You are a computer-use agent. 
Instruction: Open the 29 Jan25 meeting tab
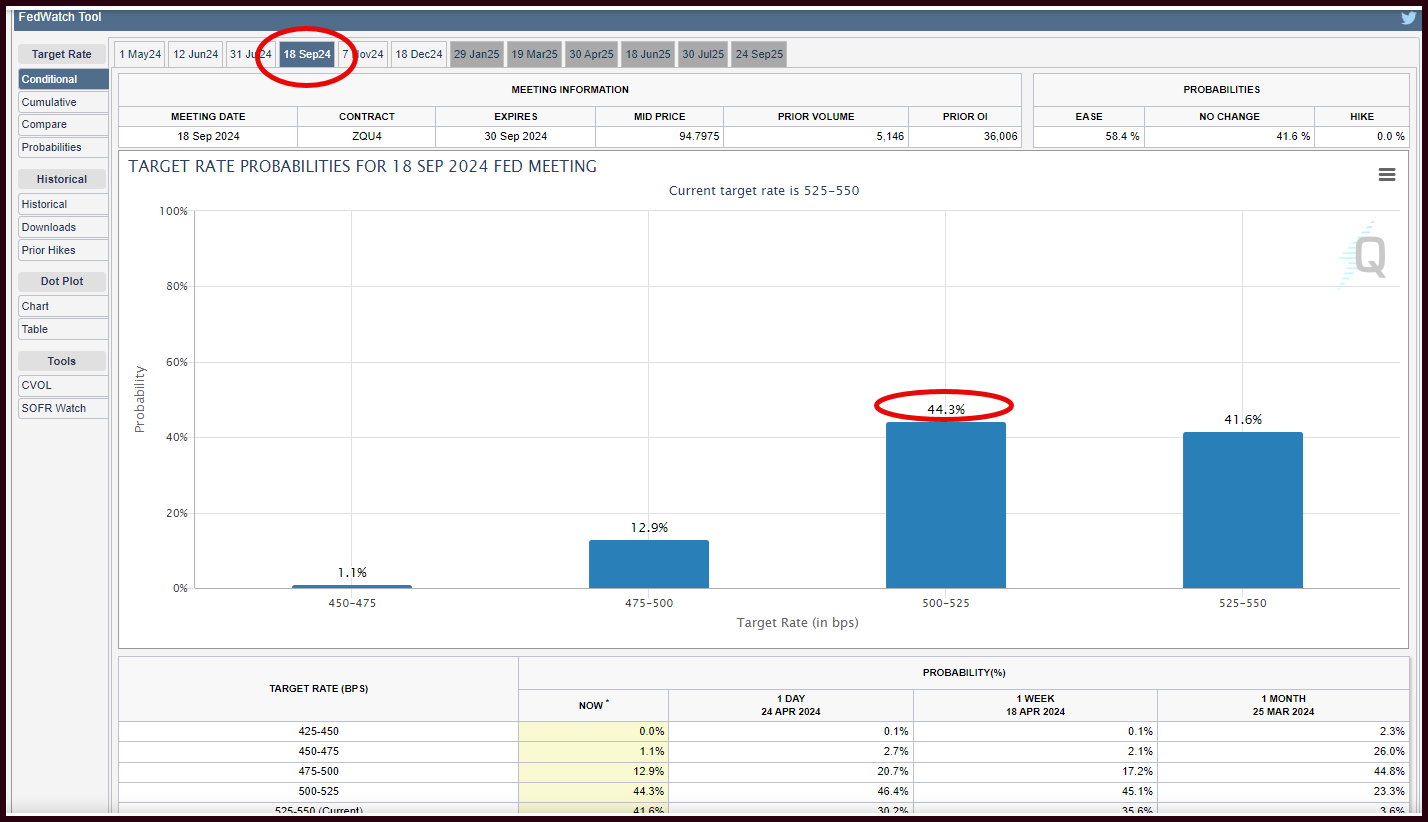(477, 55)
